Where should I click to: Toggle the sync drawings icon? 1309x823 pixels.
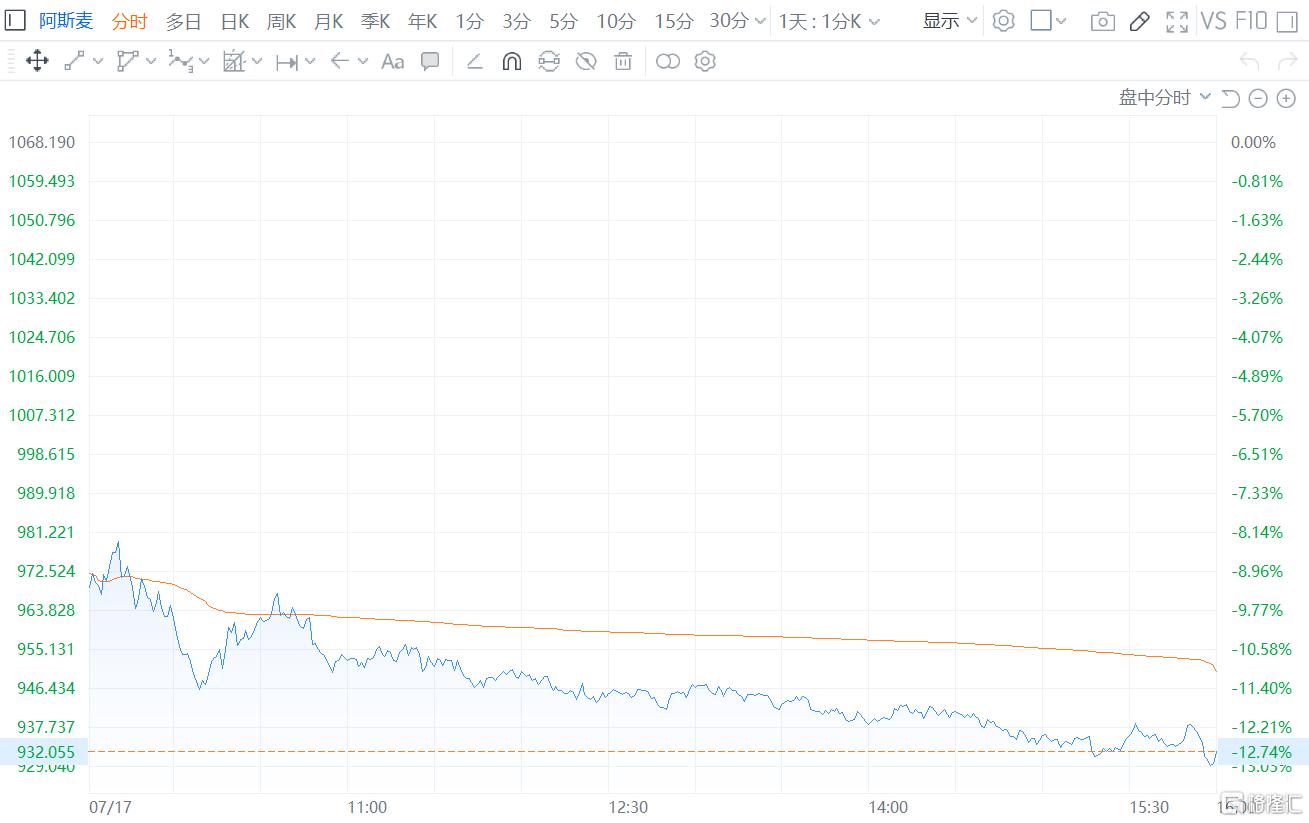[549, 62]
